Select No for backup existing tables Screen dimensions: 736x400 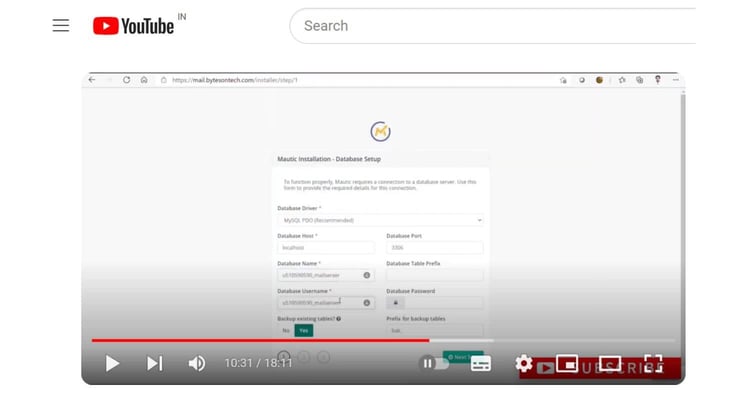click(286, 331)
